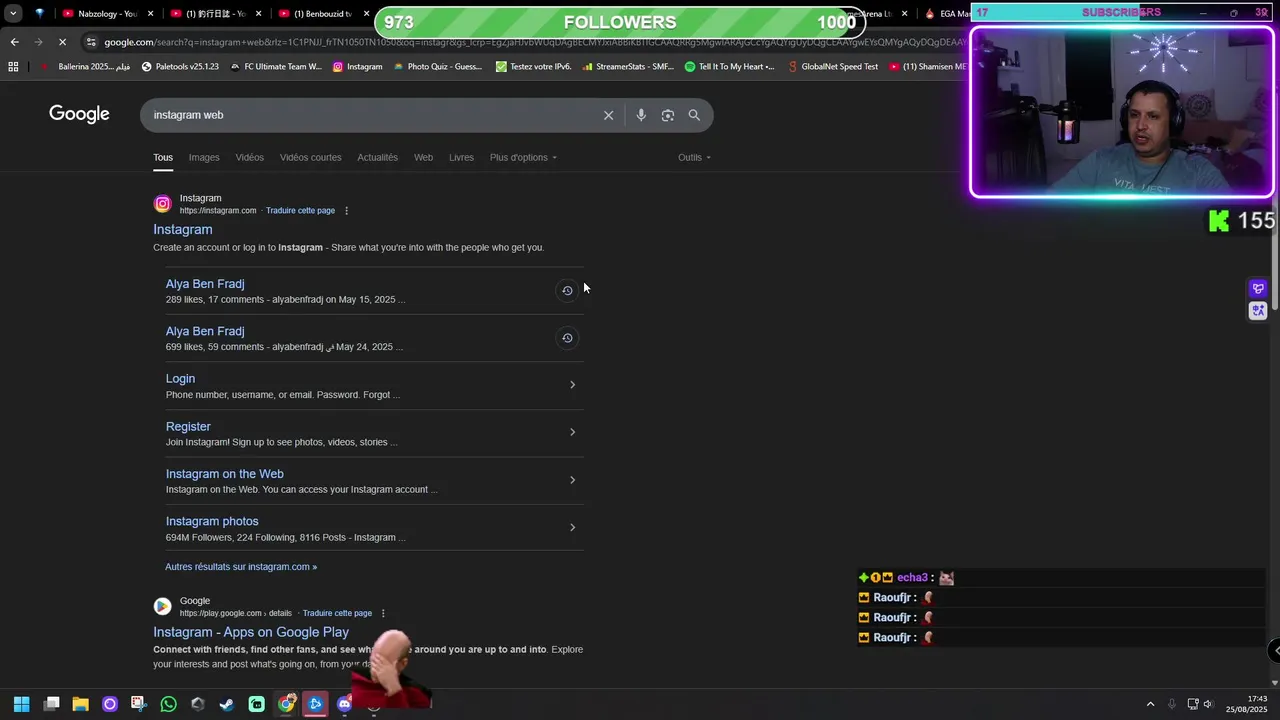Open the FC Ultimate Team bookmark

(276, 67)
